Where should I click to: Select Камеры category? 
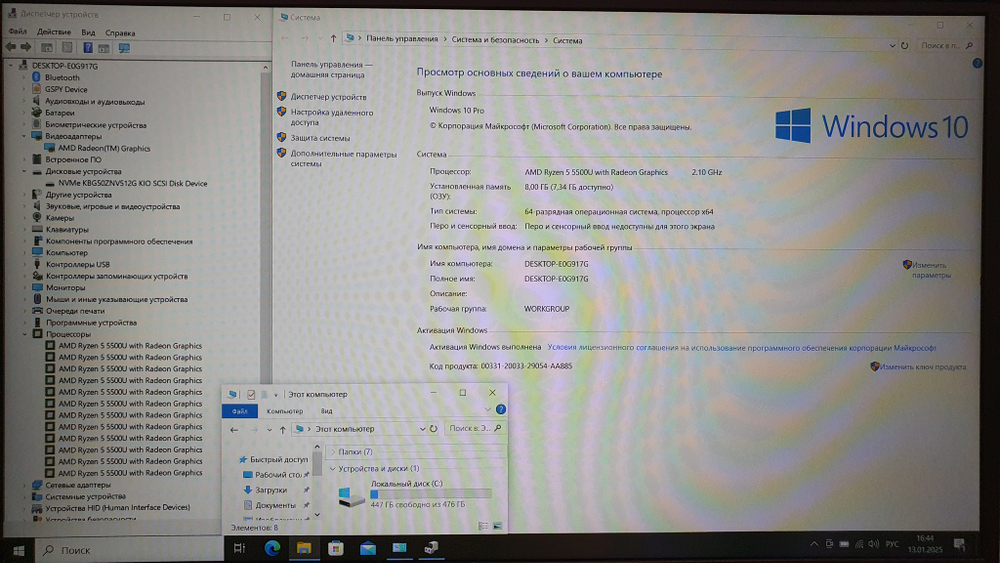59,217
